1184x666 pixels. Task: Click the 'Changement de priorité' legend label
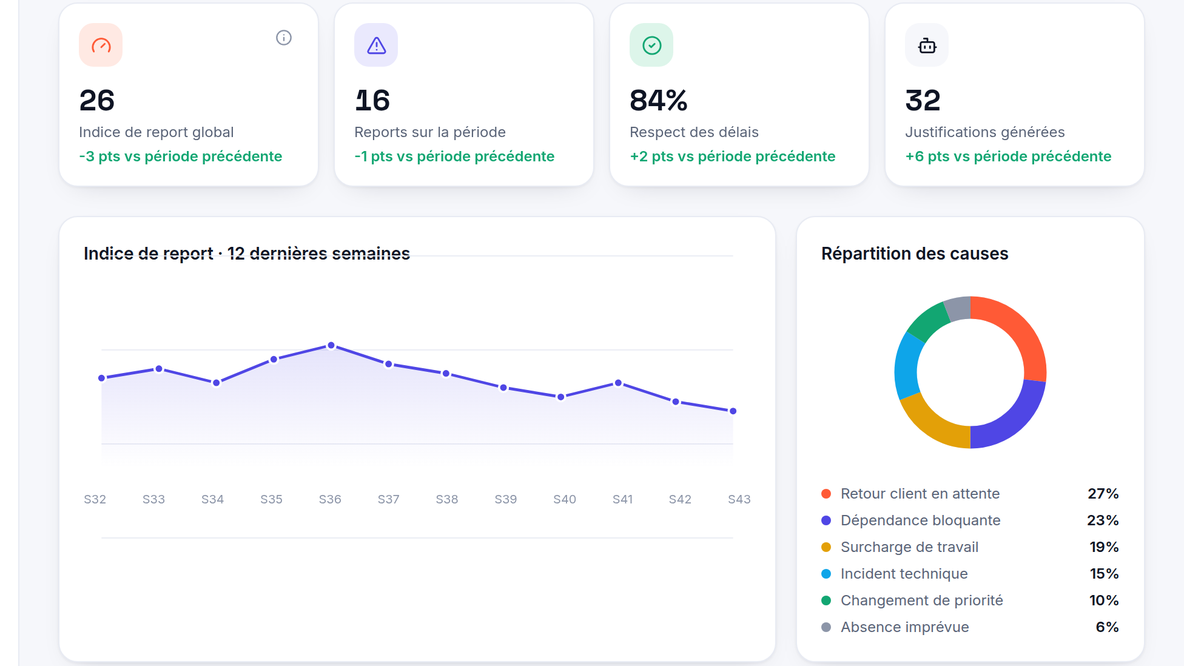922,600
